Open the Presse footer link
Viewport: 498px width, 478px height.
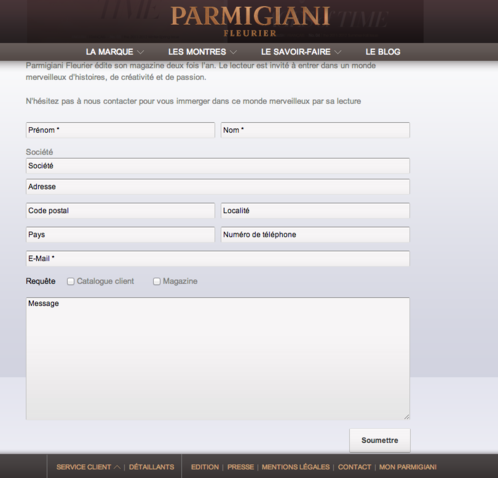coord(240,467)
